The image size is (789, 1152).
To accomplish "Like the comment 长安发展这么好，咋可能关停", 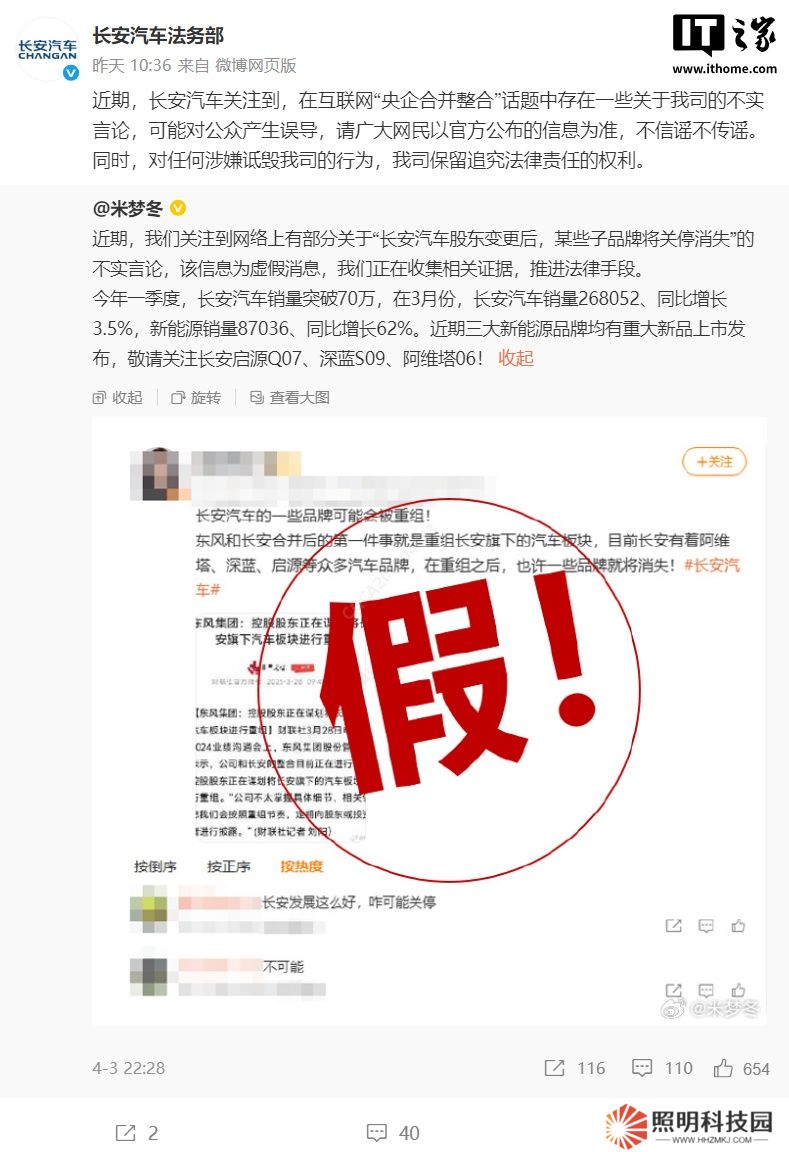I will (738, 926).
